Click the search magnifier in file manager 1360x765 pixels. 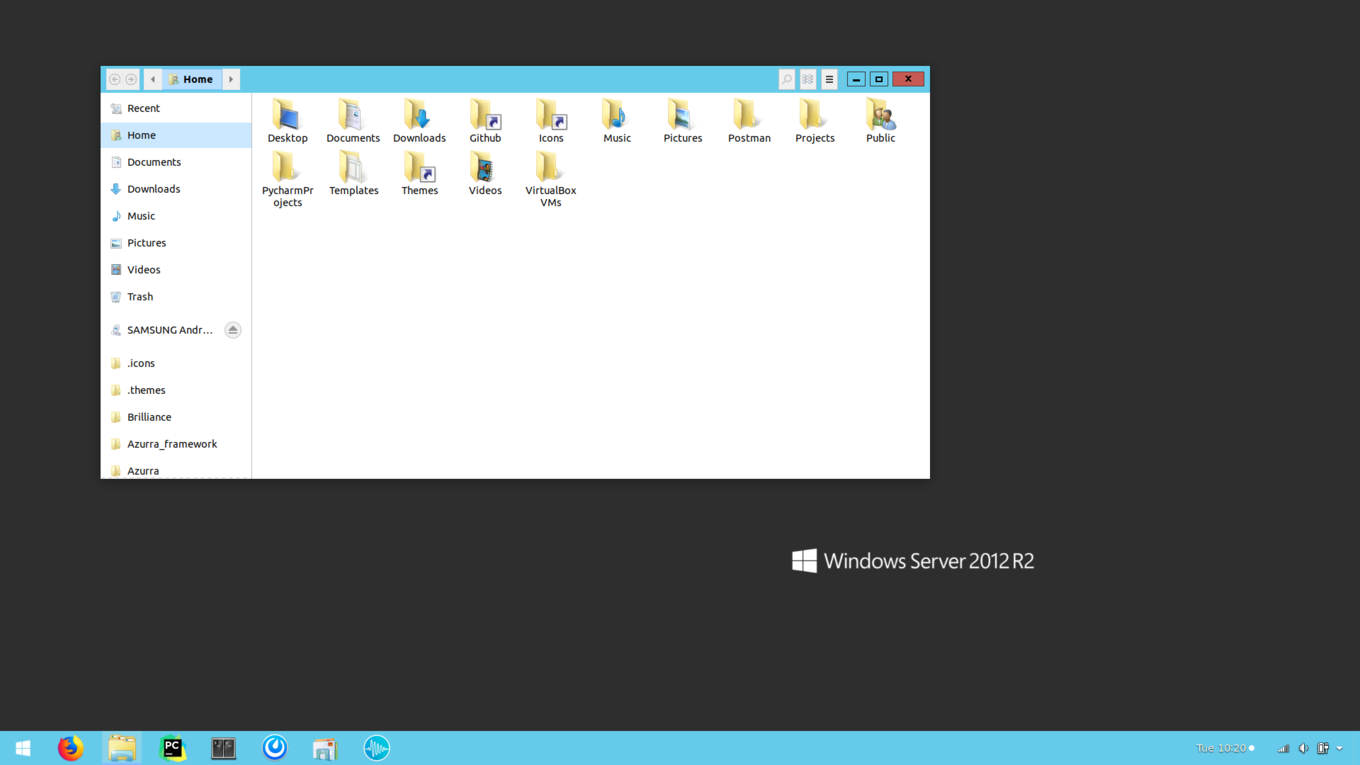787,79
